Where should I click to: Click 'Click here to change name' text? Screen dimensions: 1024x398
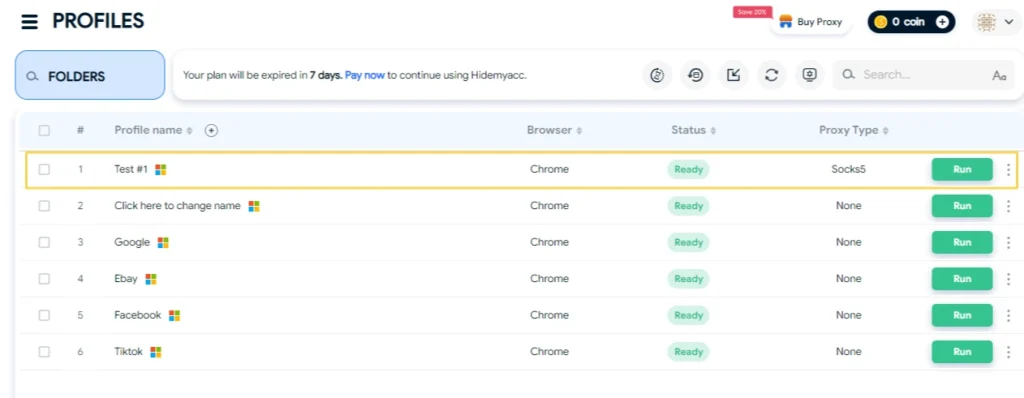(x=178, y=206)
